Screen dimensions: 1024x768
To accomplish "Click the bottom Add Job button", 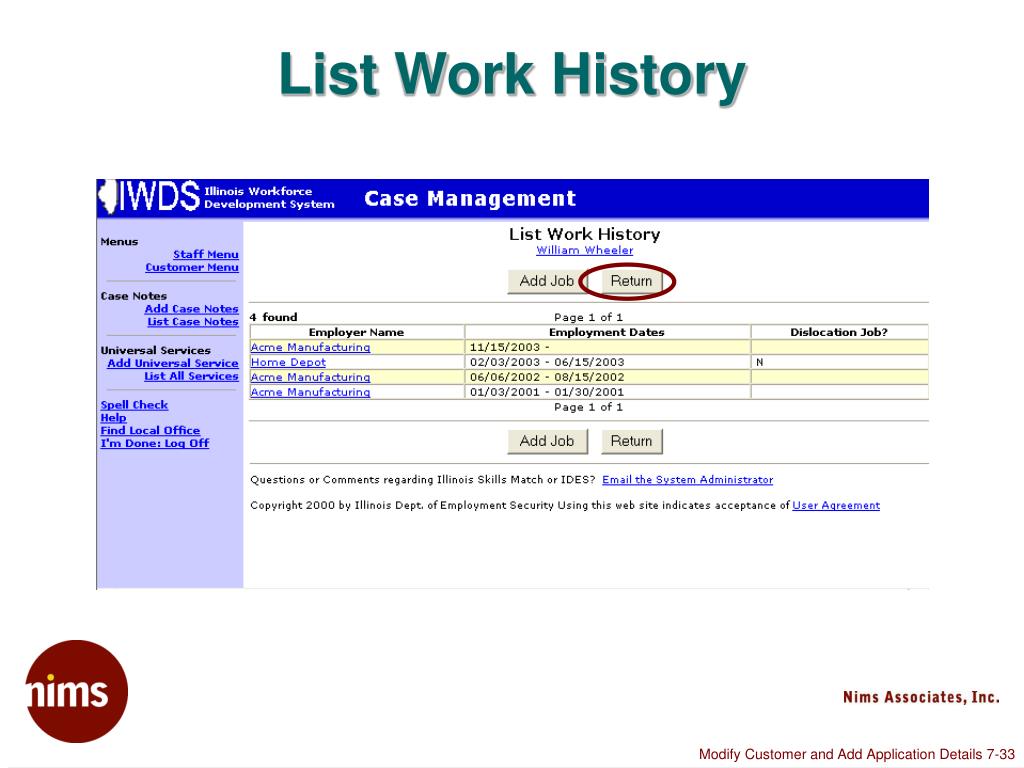I will coord(547,441).
